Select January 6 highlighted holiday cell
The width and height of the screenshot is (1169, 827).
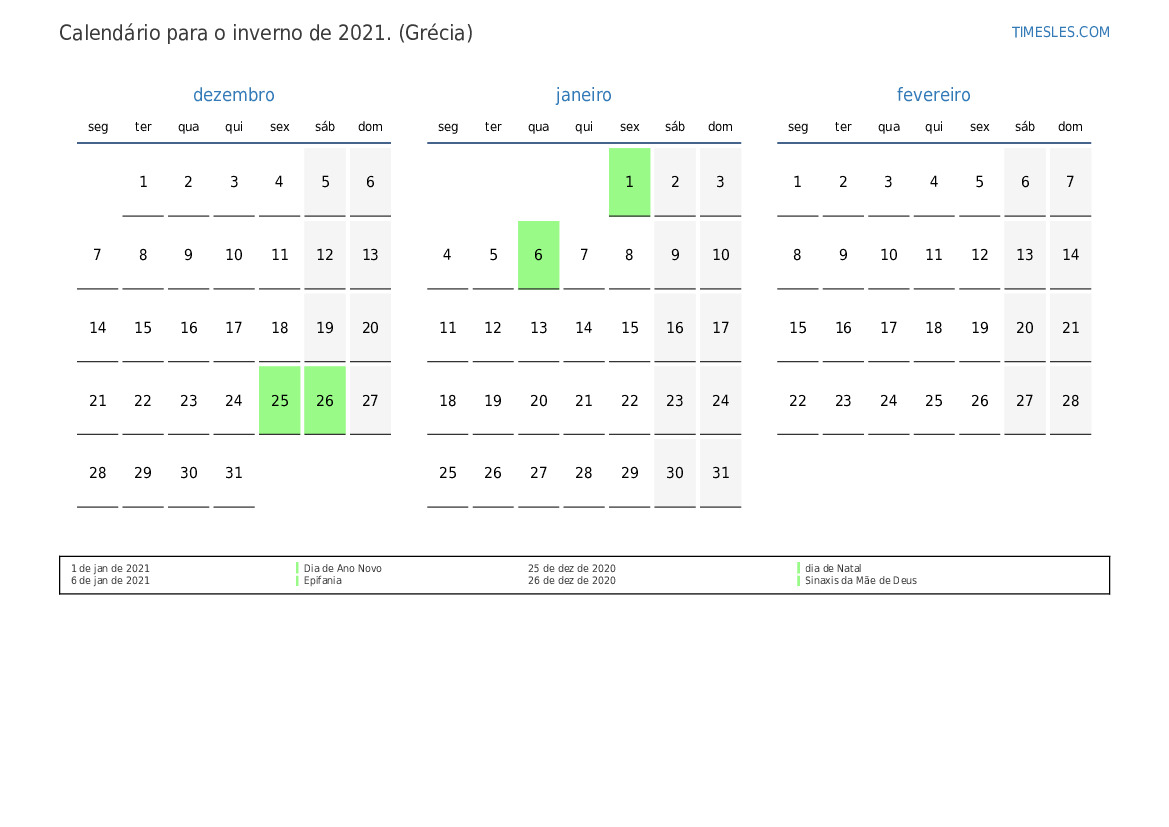pyautogui.click(x=538, y=255)
